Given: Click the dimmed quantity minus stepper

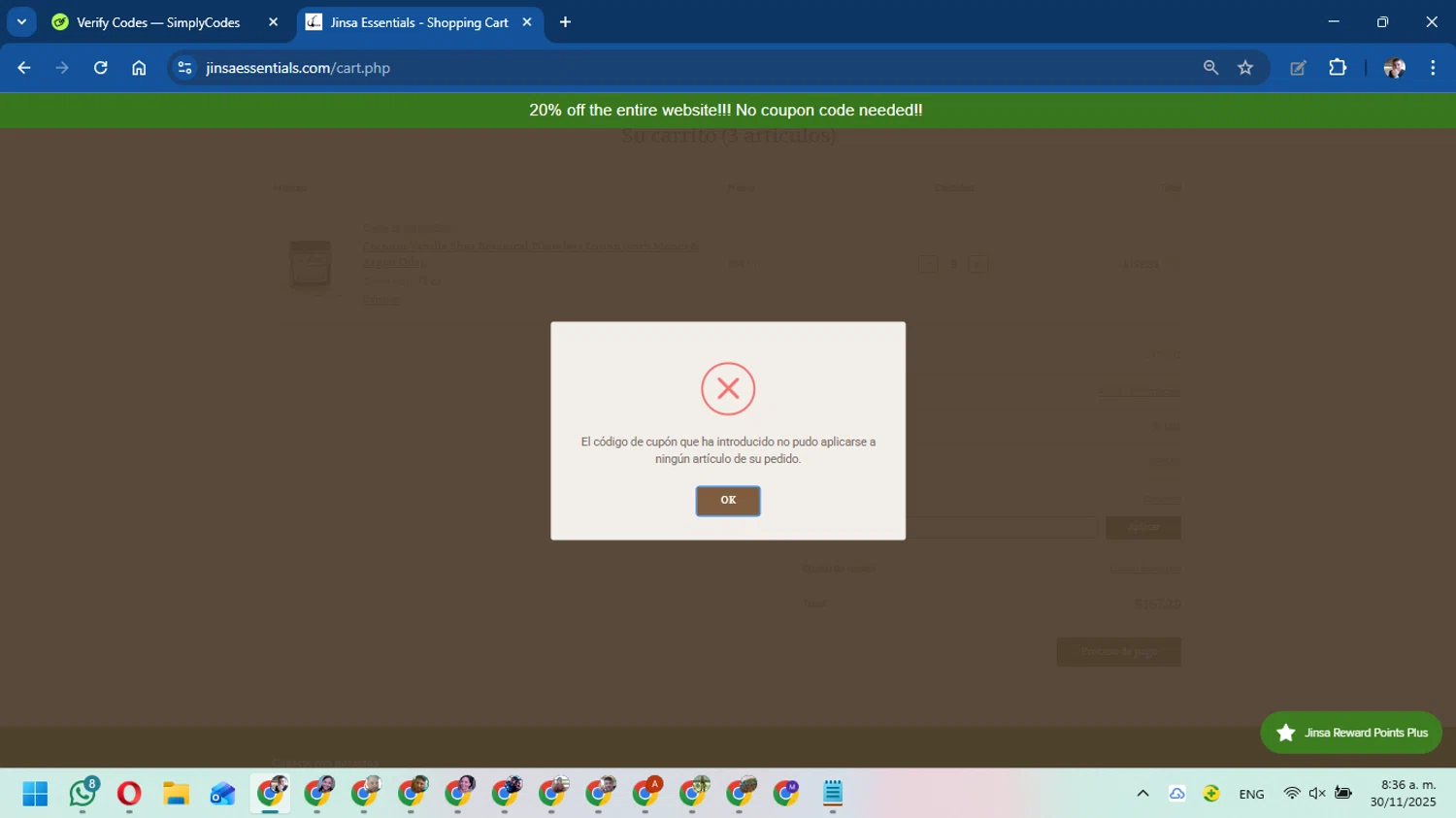Looking at the screenshot, I should click(x=928, y=264).
